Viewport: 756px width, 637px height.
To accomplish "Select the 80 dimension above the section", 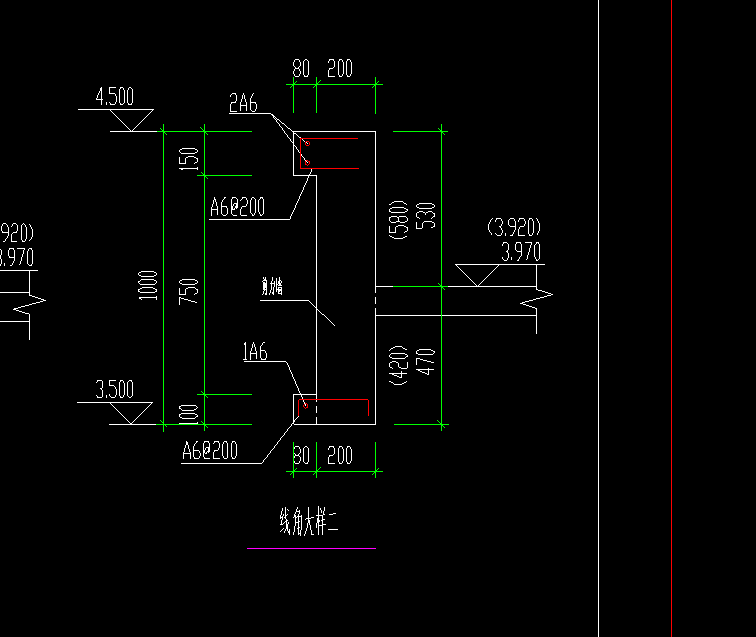I will click(x=301, y=68).
